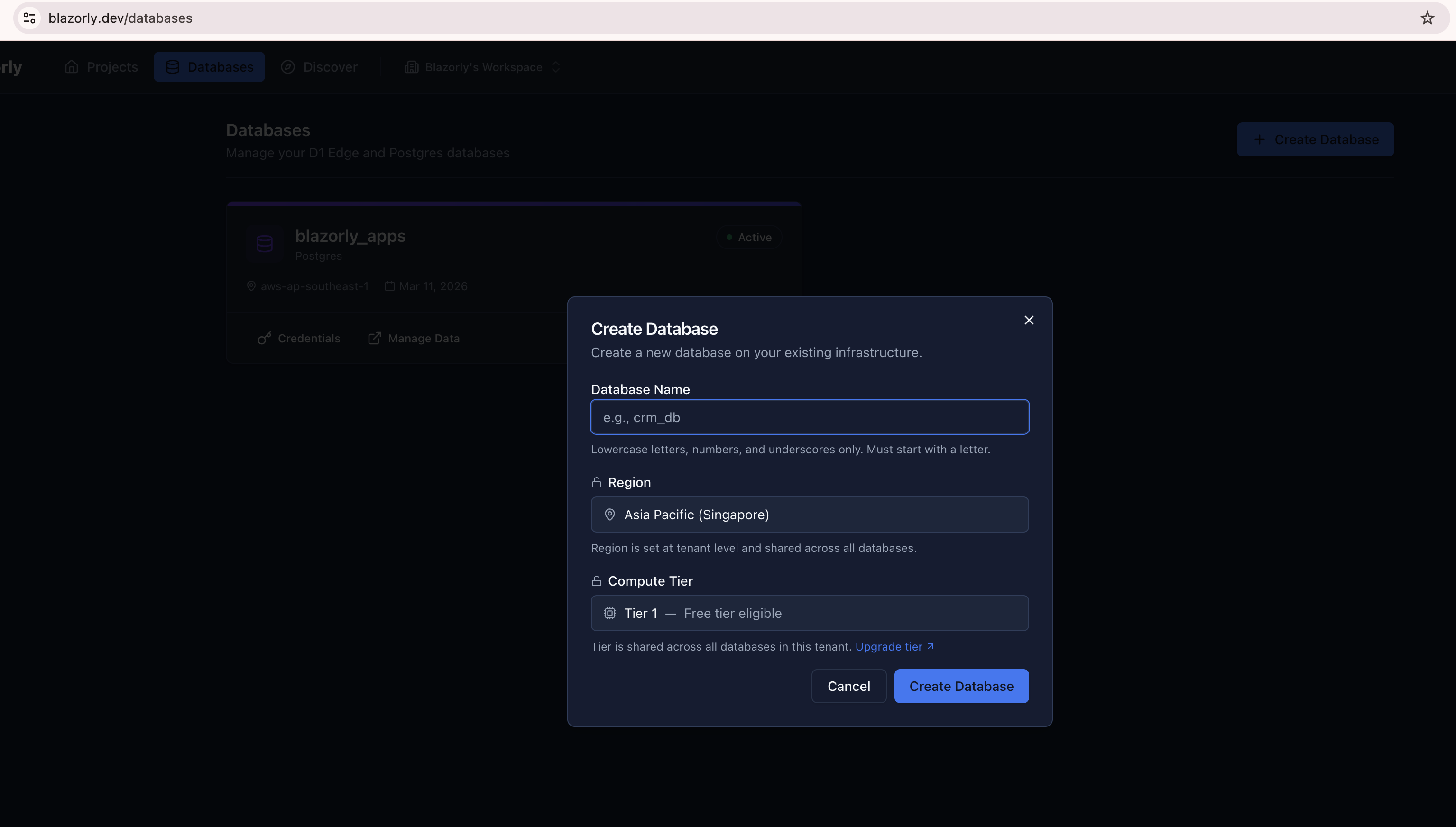The width and height of the screenshot is (1456, 827).
Task: Click the Credentials key icon
Action: point(264,339)
